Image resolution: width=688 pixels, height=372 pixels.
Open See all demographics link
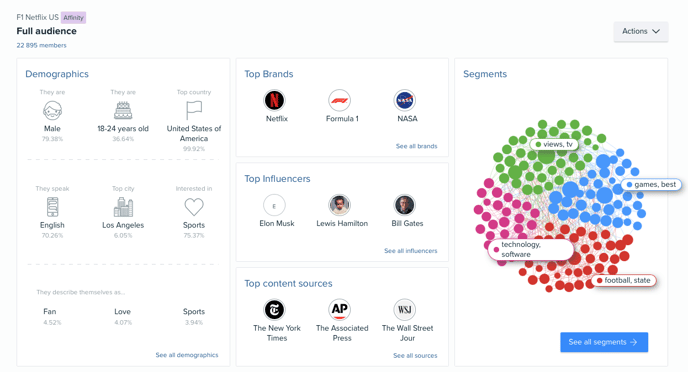tap(187, 355)
